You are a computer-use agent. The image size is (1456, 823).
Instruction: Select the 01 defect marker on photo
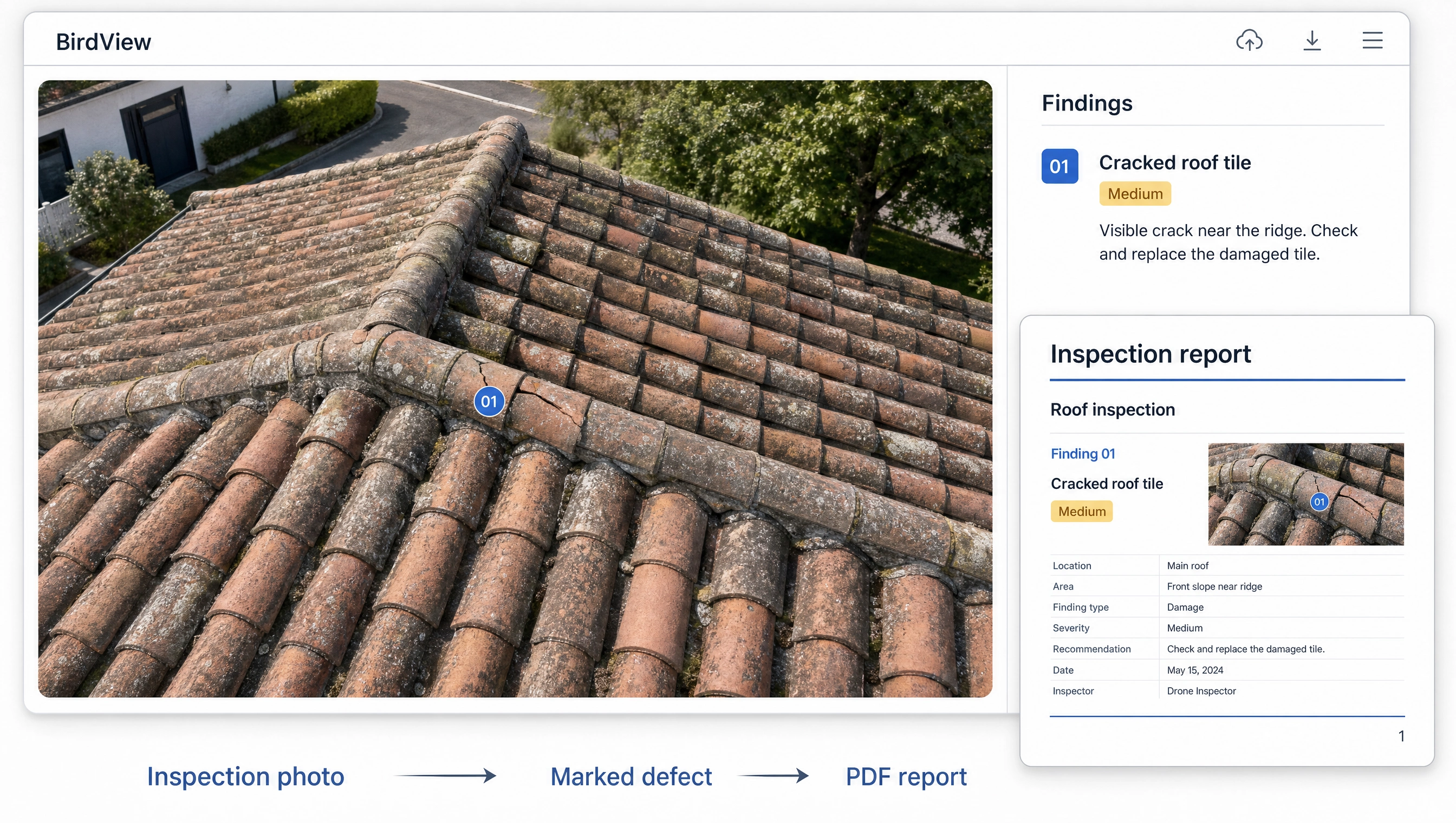tap(489, 401)
